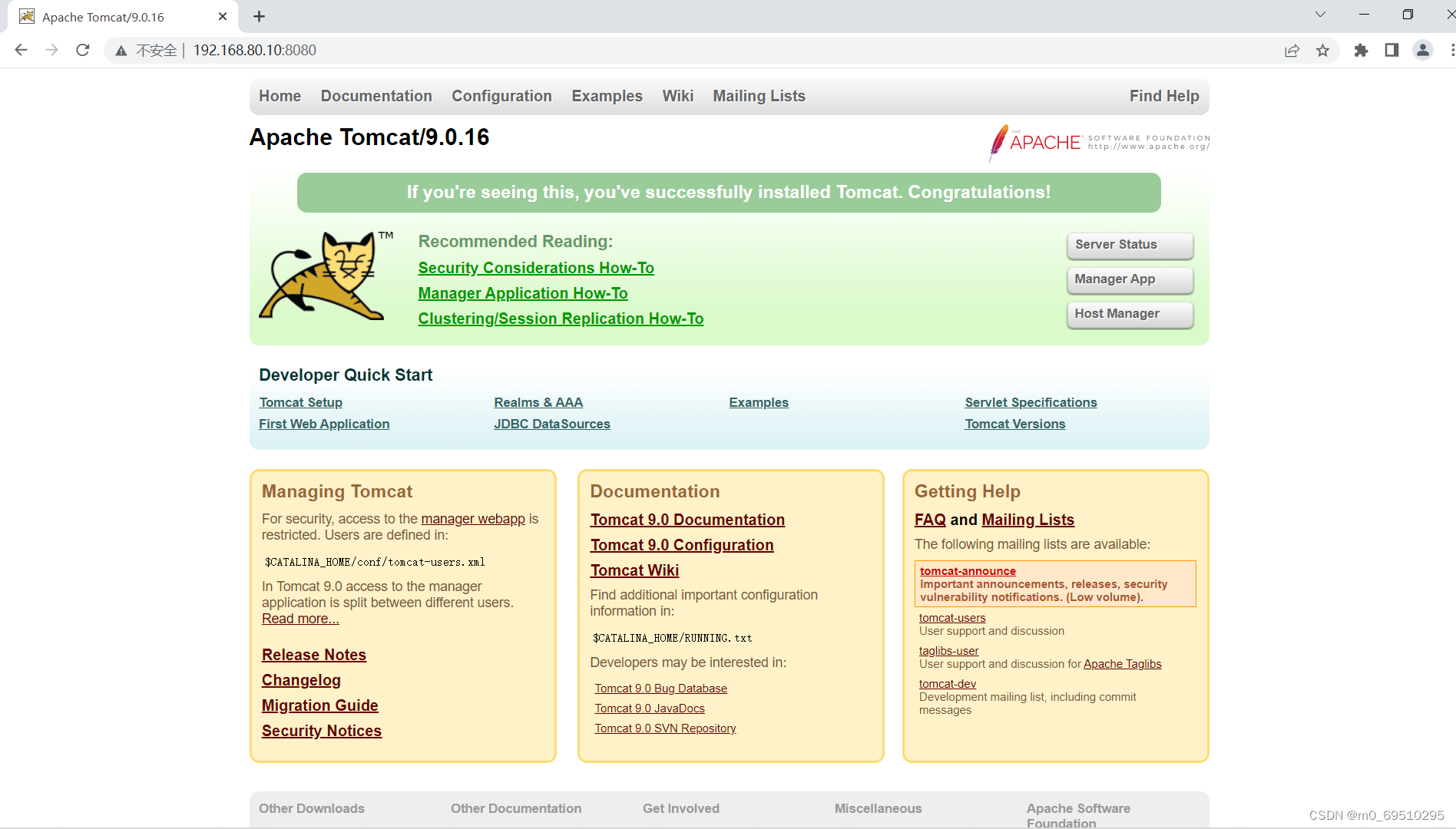Open Examples in the top navigation bar

coord(607,96)
